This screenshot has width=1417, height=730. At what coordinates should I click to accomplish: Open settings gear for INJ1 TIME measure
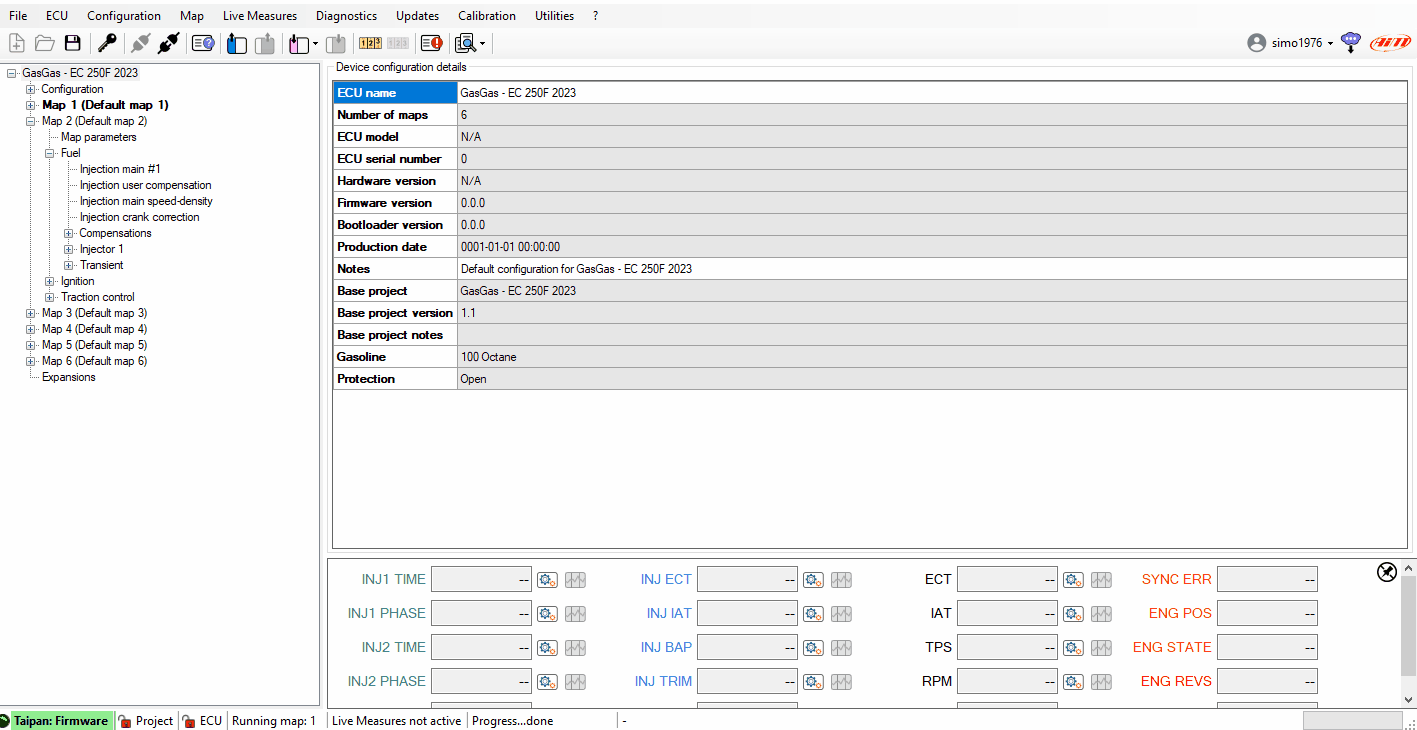click(x=547, y=580)
